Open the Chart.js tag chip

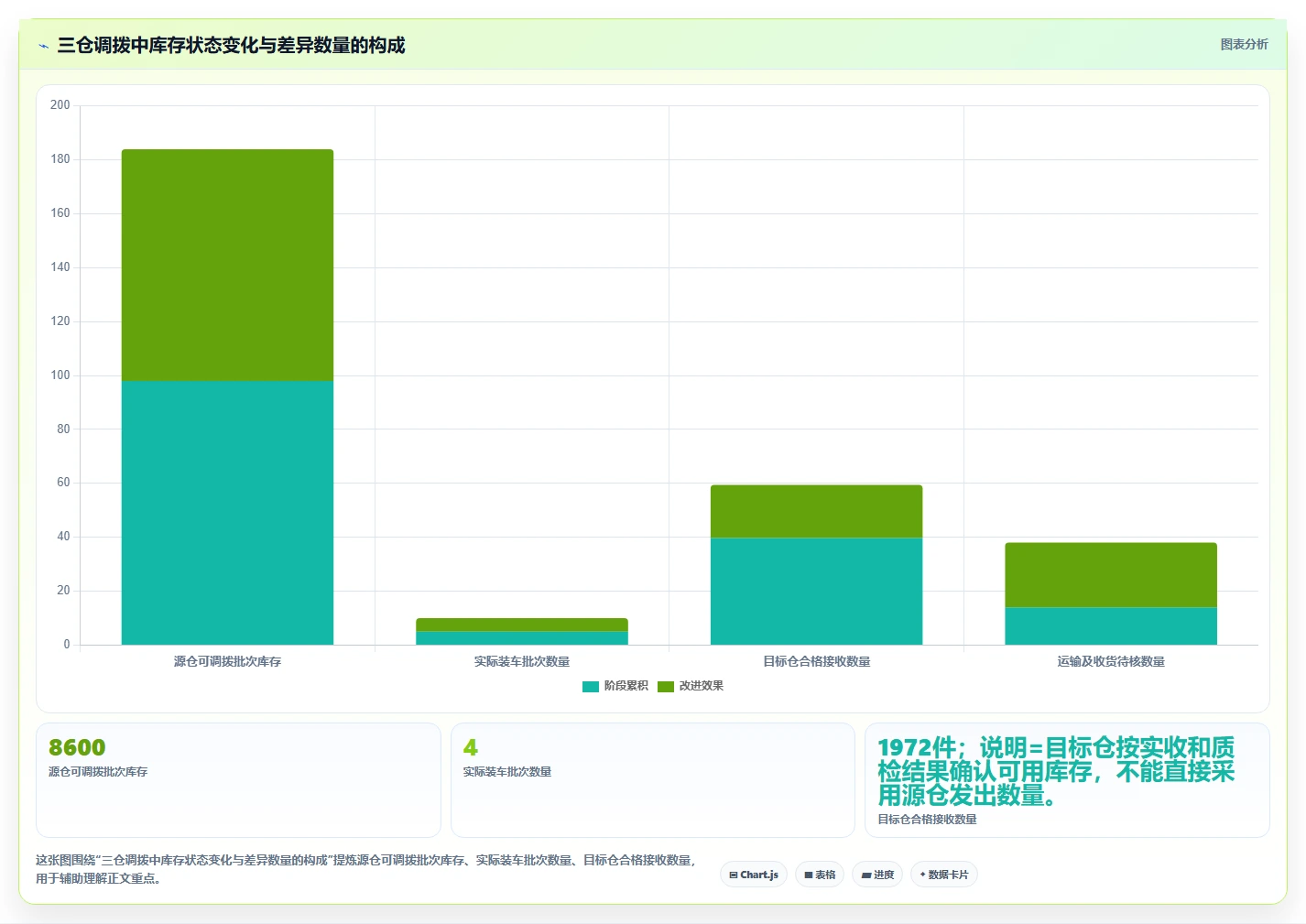click(x=754, y=875)
